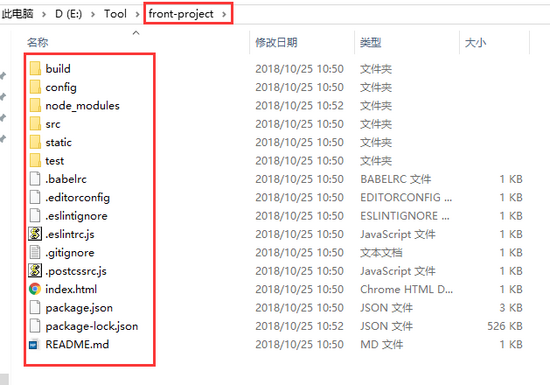Navigate to the Tool breadcrumb folder

(115, 14)
